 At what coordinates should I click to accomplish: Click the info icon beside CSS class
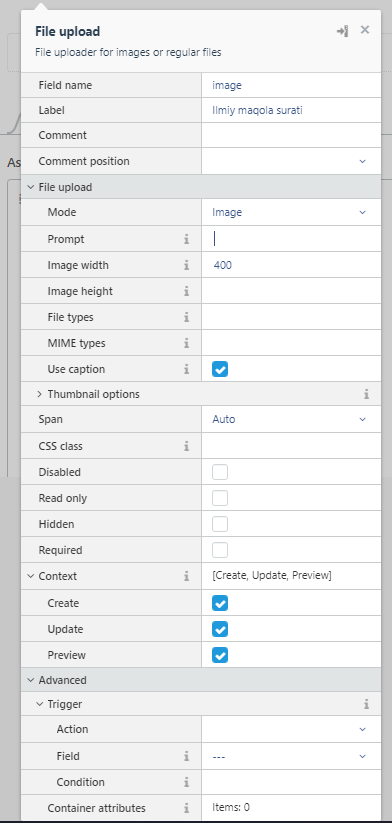(x=186, y=447)
